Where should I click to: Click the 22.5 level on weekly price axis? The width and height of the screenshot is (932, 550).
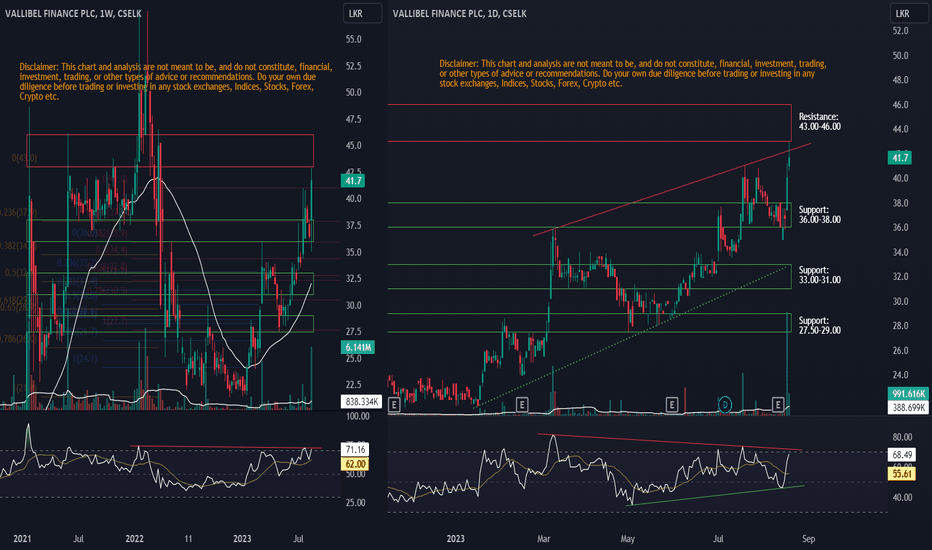pos(354,385)
